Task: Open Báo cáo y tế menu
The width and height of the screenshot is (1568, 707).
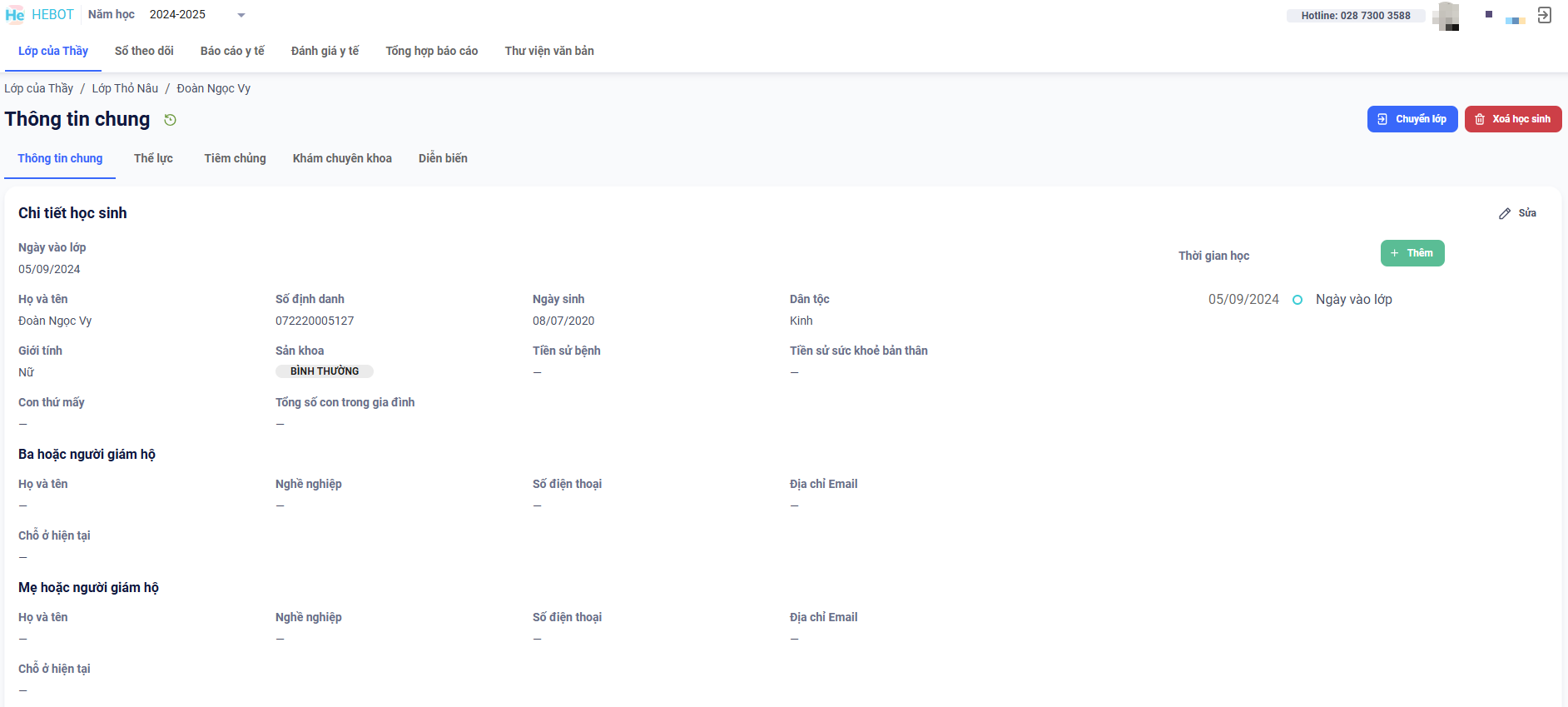Action: click(232, 51)
